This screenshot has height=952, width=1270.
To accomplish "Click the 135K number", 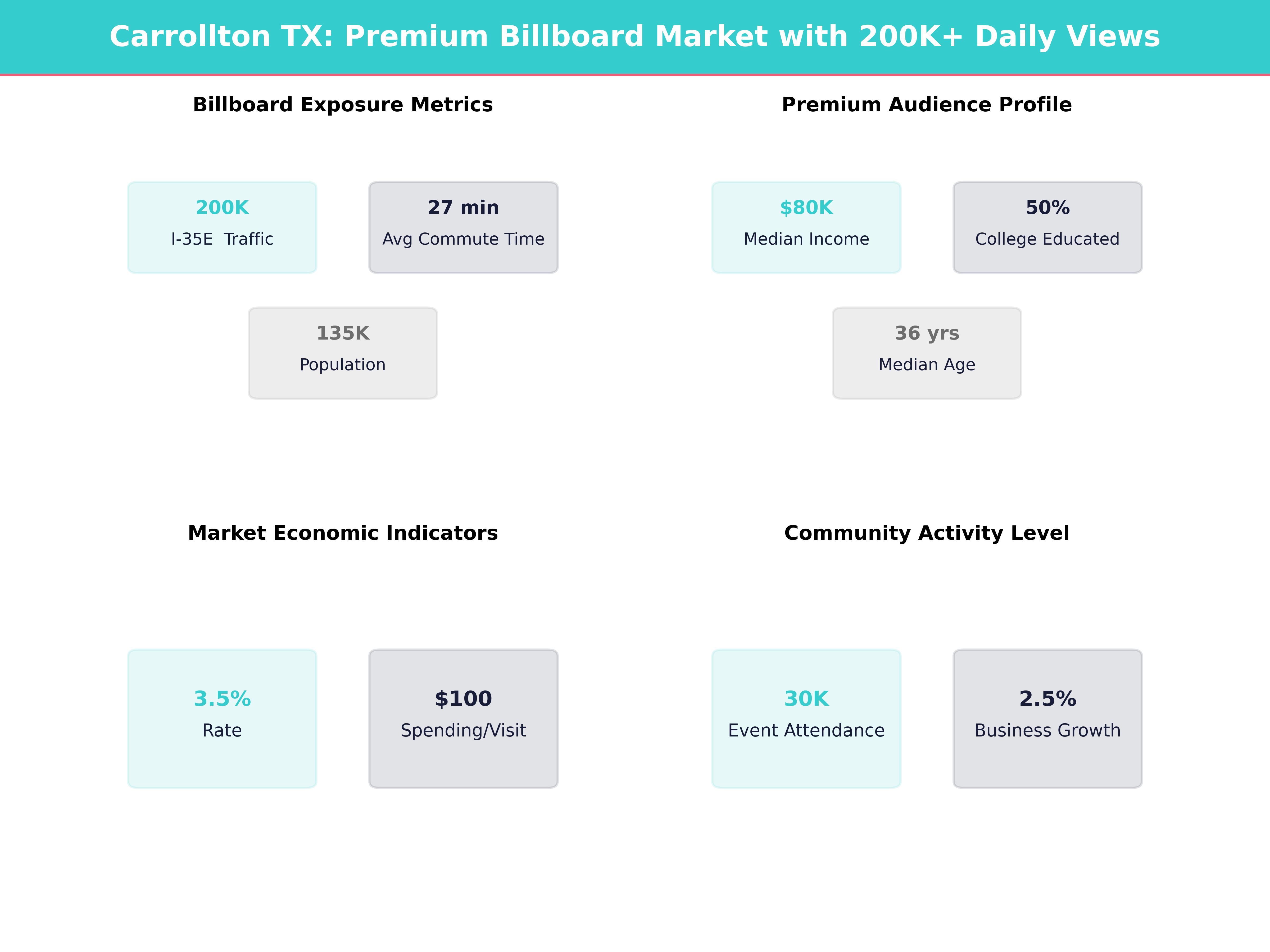I will (x=343, y=333).
